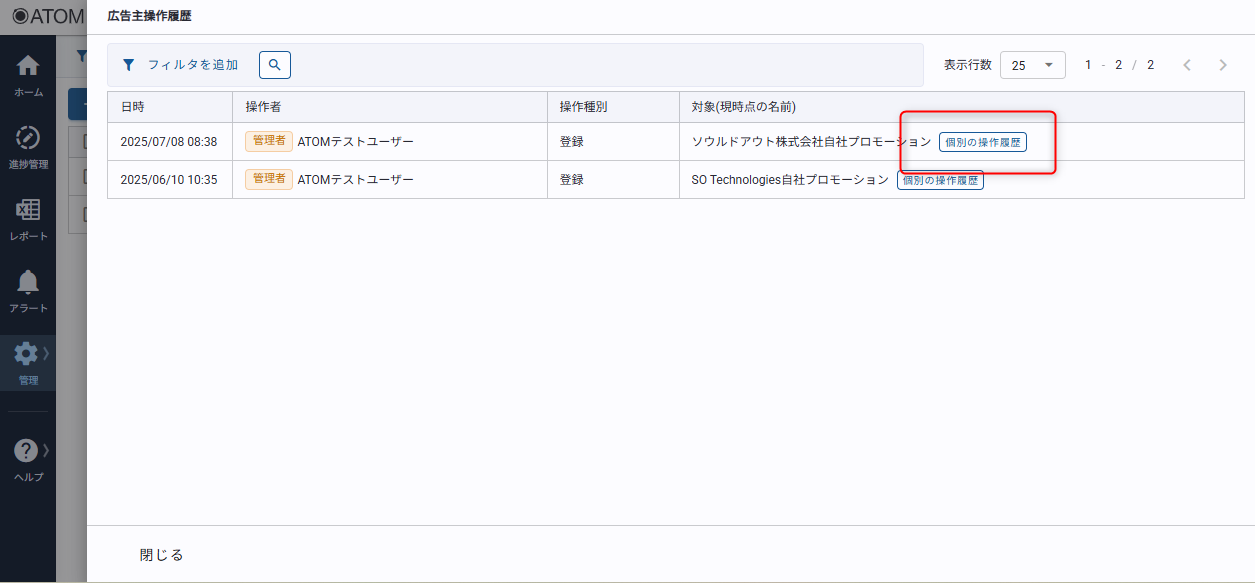Go to previous page of results
Screen dimensions: 1255x583
tap(1187, 65)
